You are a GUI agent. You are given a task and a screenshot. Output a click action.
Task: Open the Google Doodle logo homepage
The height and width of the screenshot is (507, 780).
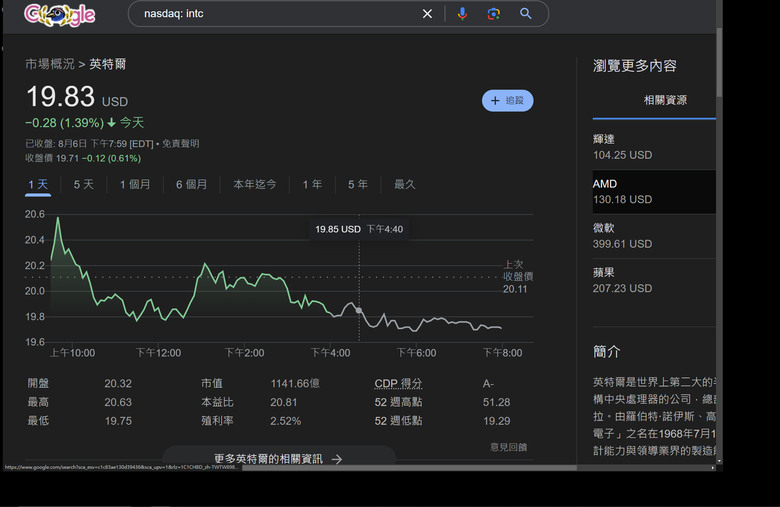(x=59, y=15)
